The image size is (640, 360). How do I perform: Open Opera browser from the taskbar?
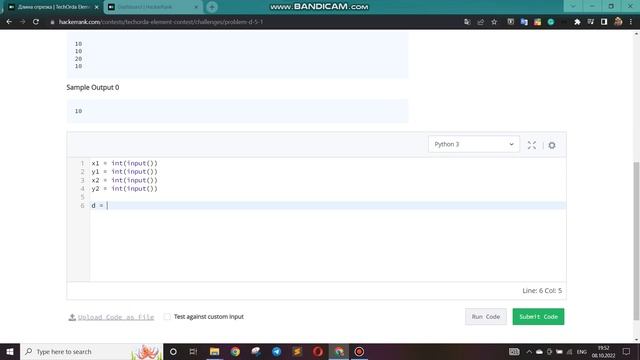pyautogui.click(x=318, y=351)
